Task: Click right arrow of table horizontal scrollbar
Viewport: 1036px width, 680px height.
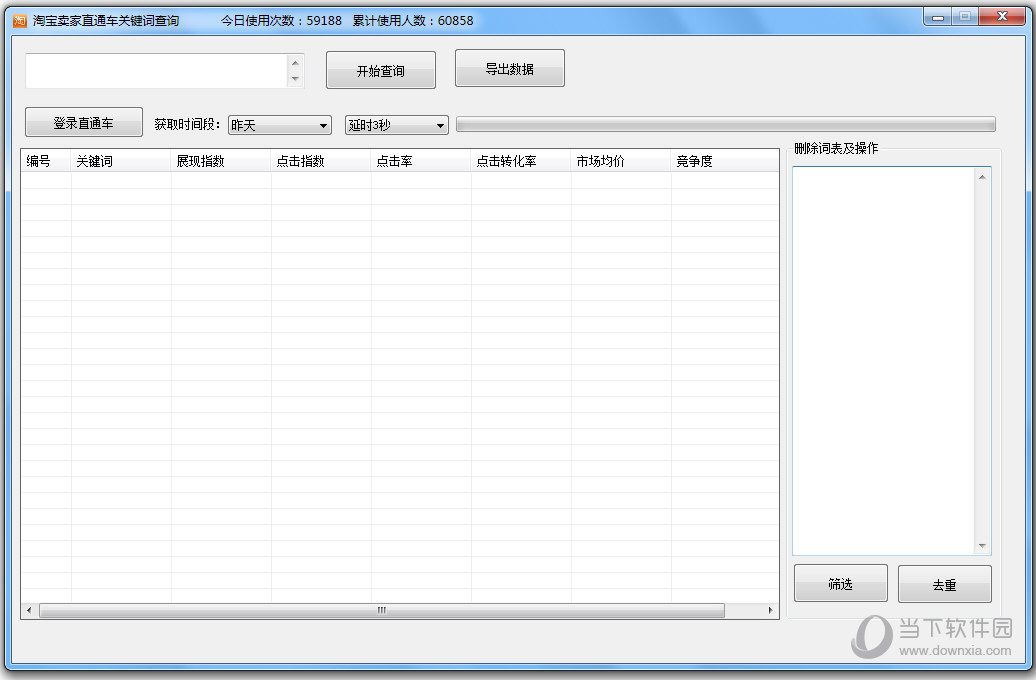Action: (x=770, y=611)
